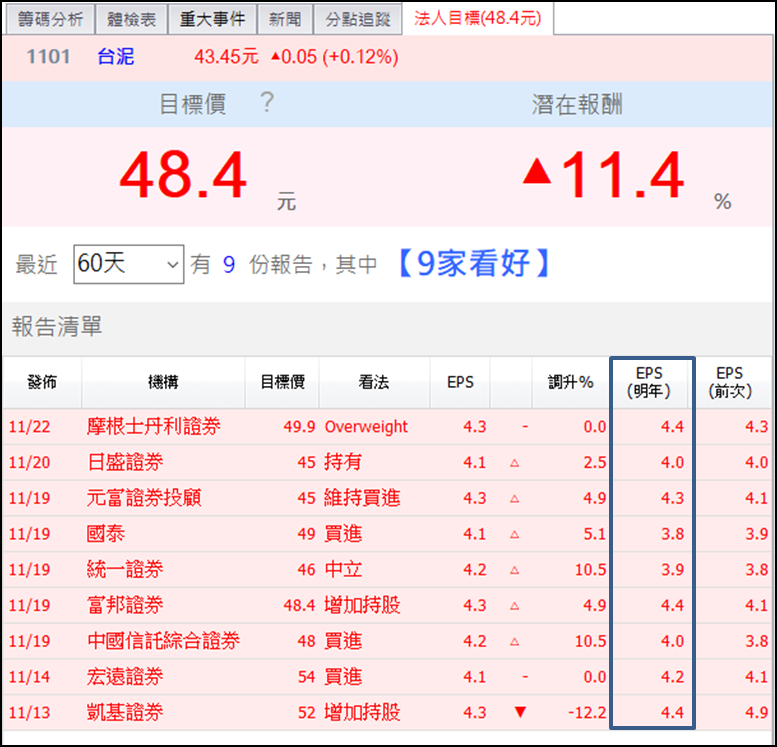The image size is (777, 747).
Task: Click the question mark help icon beside 目標價
Action: click(267, 103)
